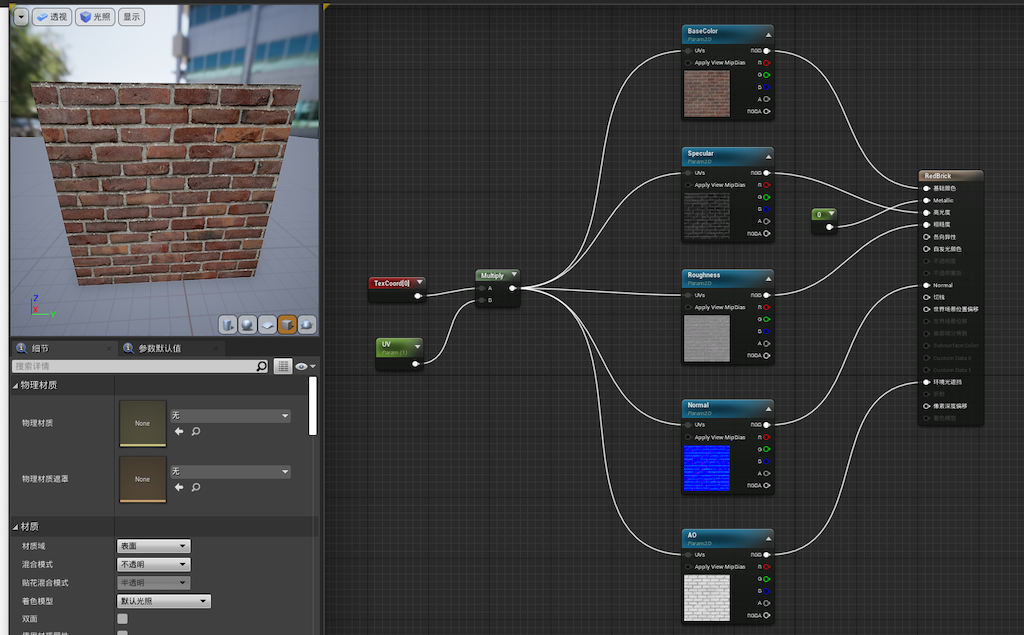
Task: Enable the 双面 two-sided checkbox
Action: 122,619
